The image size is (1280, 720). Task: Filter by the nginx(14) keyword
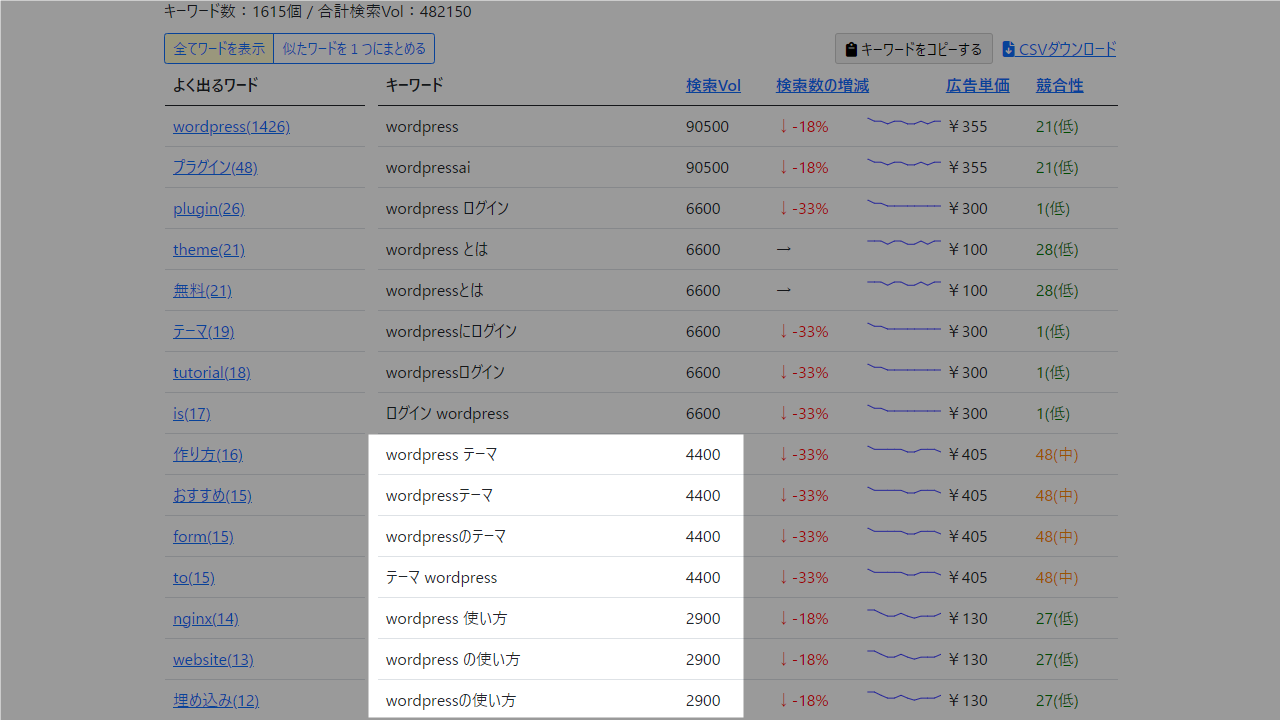point(205,618)
